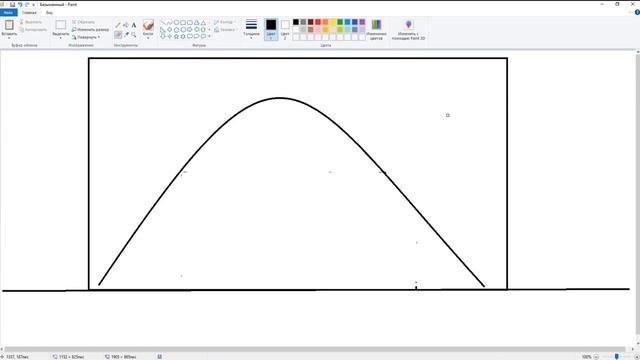Choose the Oval shape

(x=176, y=23)
